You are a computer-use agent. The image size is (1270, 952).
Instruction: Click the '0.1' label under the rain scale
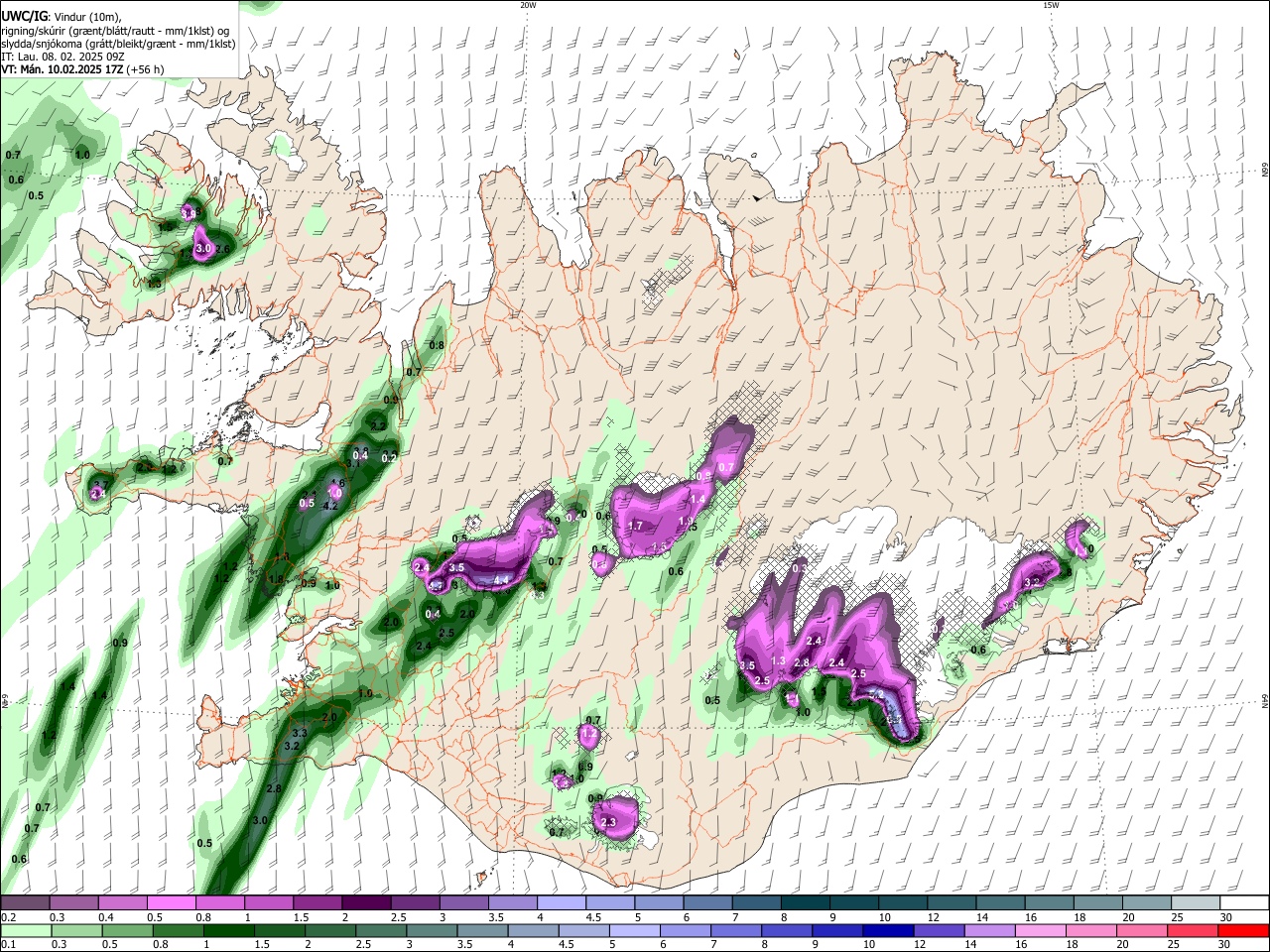9,945
